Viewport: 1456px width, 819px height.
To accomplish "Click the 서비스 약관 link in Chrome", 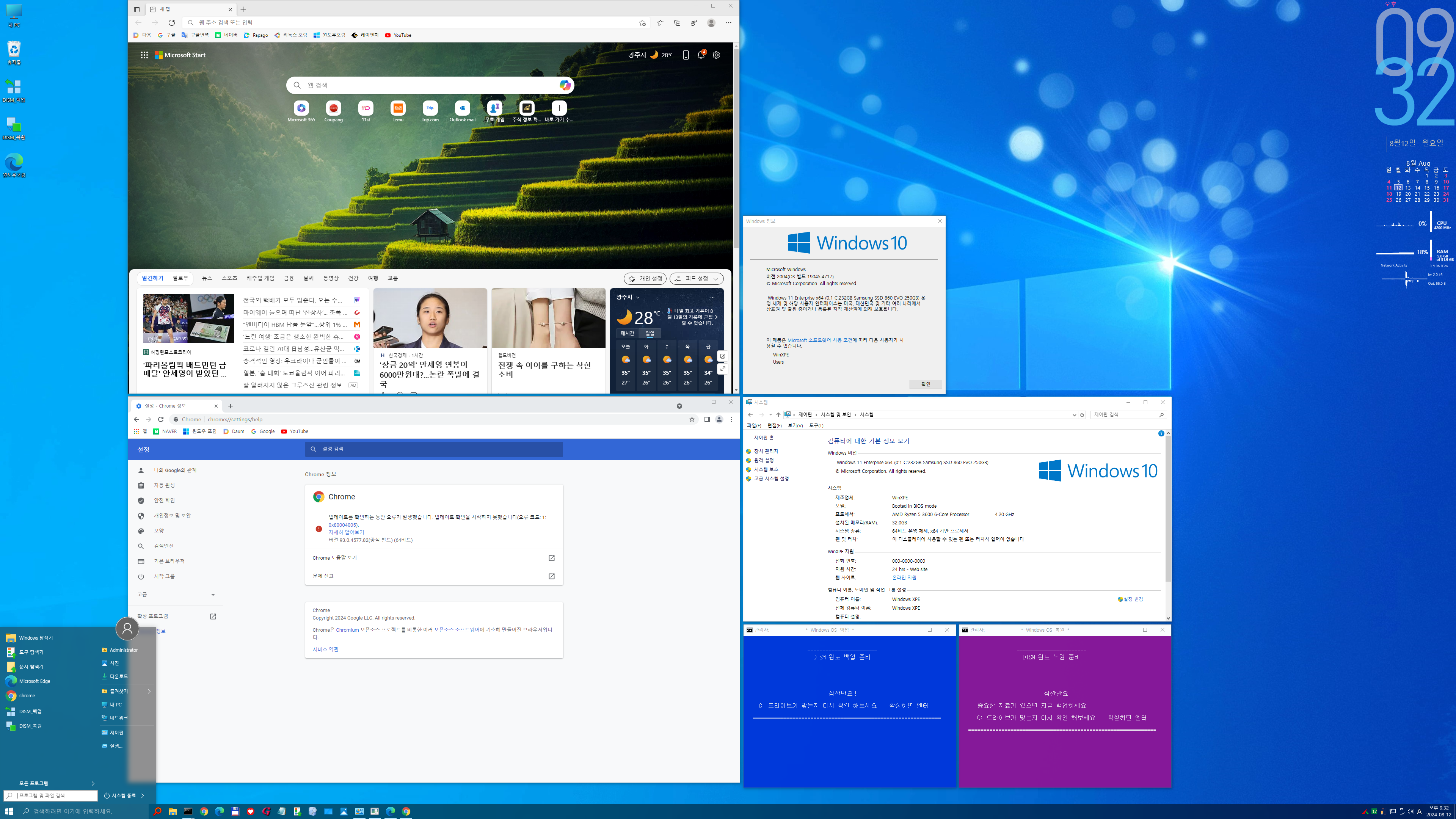I will point(326,650).
